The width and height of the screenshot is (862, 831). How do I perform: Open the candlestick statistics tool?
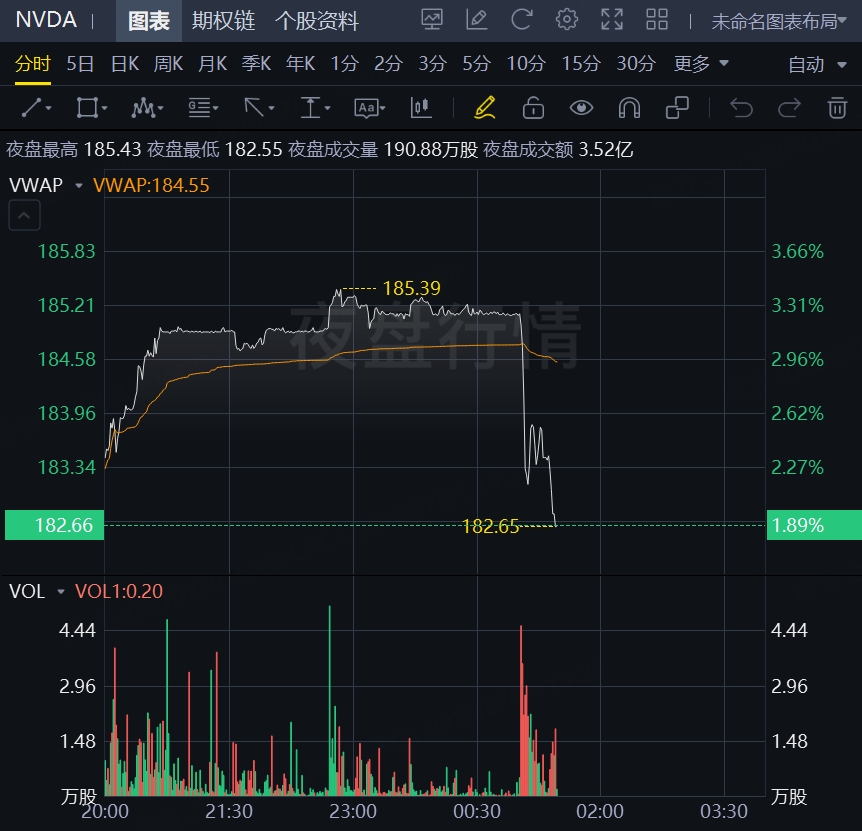(x=420, y=108)
